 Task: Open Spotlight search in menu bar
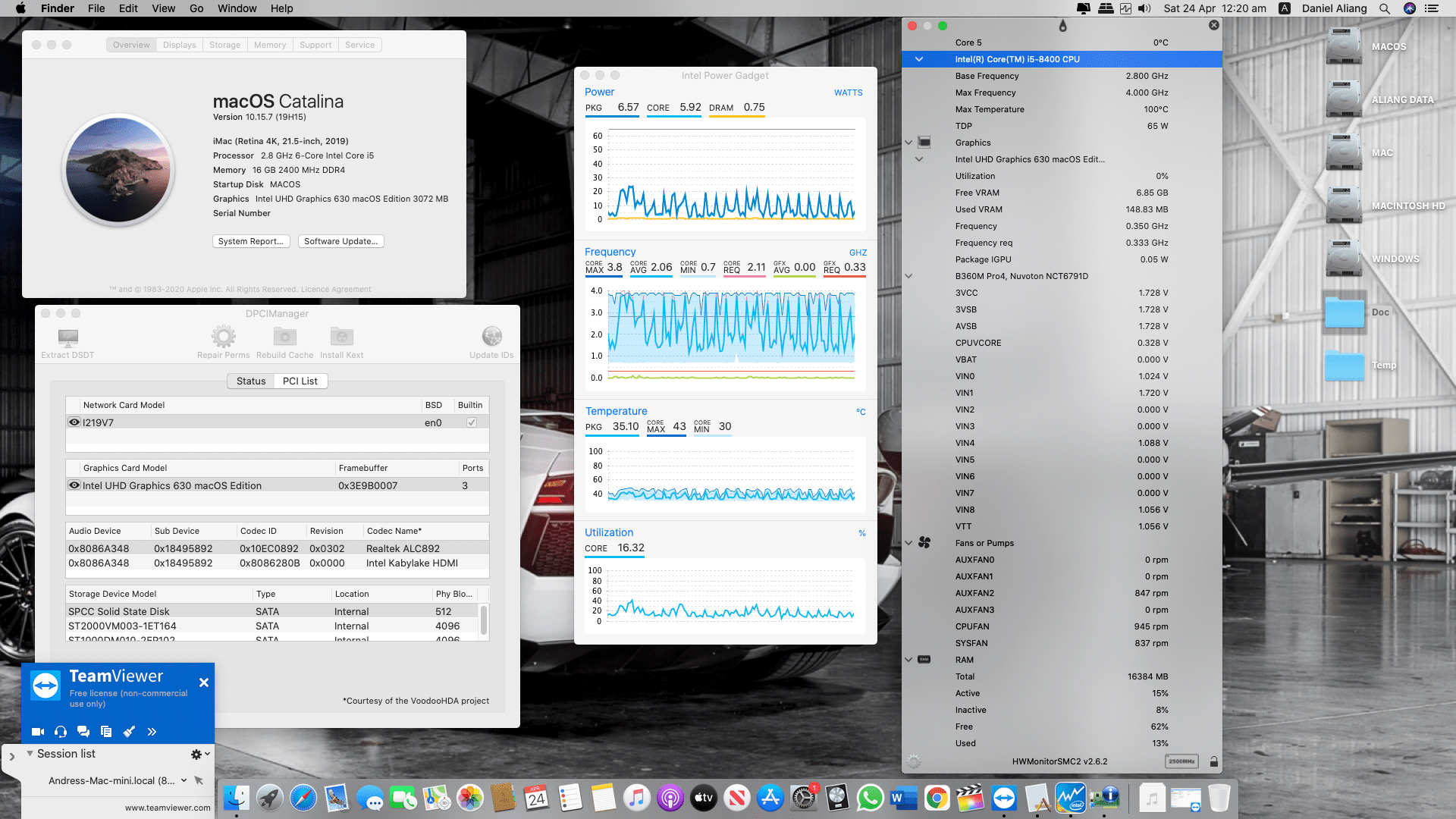1384,8
